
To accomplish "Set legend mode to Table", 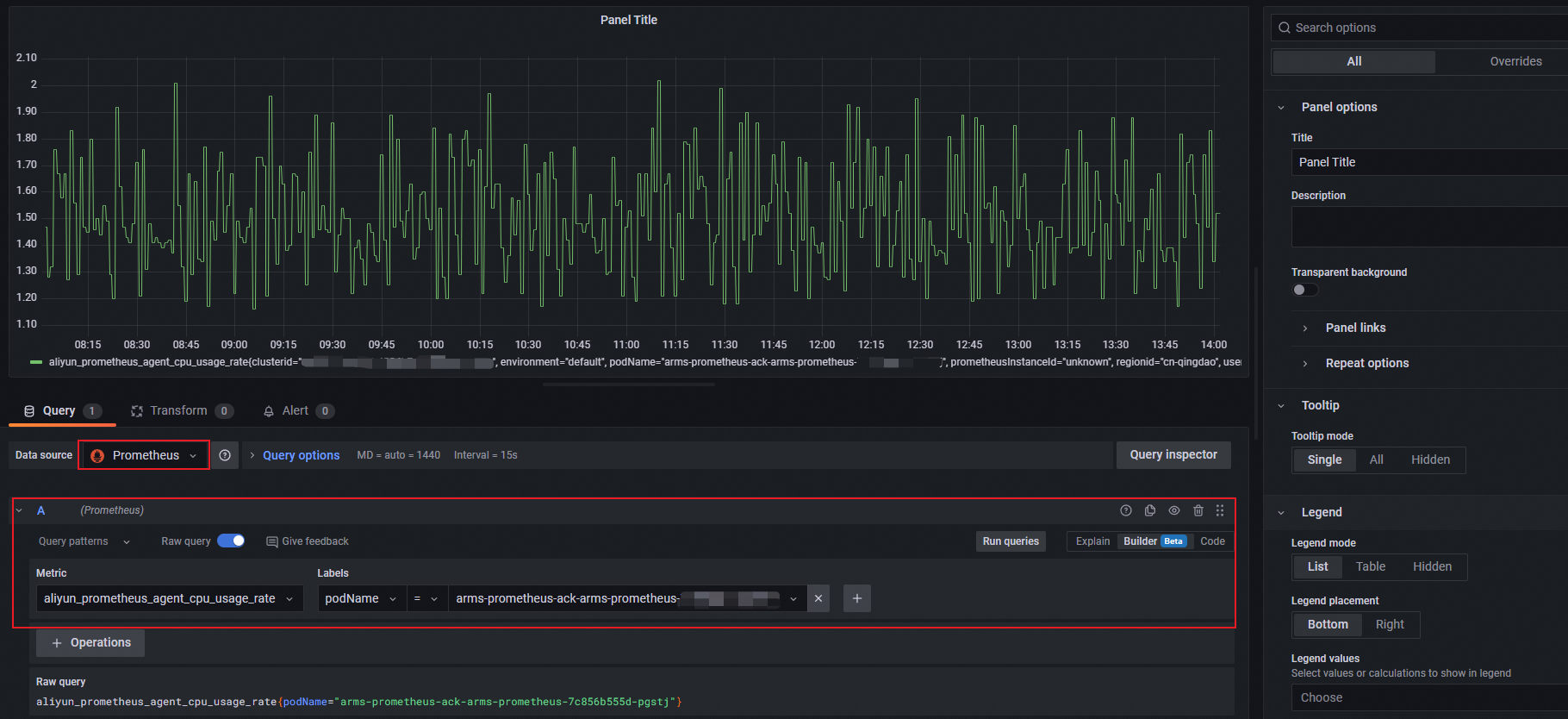I will pos(1371,566).
